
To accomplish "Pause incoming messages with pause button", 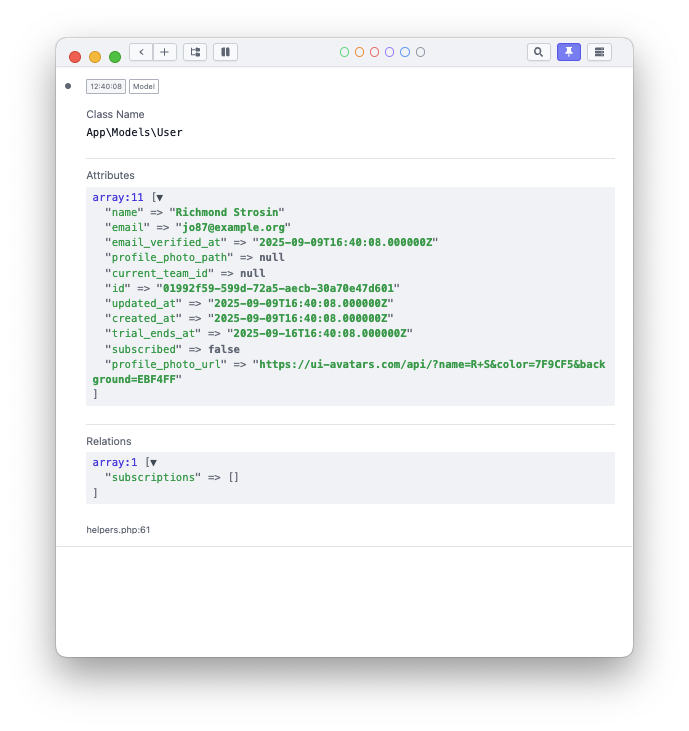I will pos(226,52).
